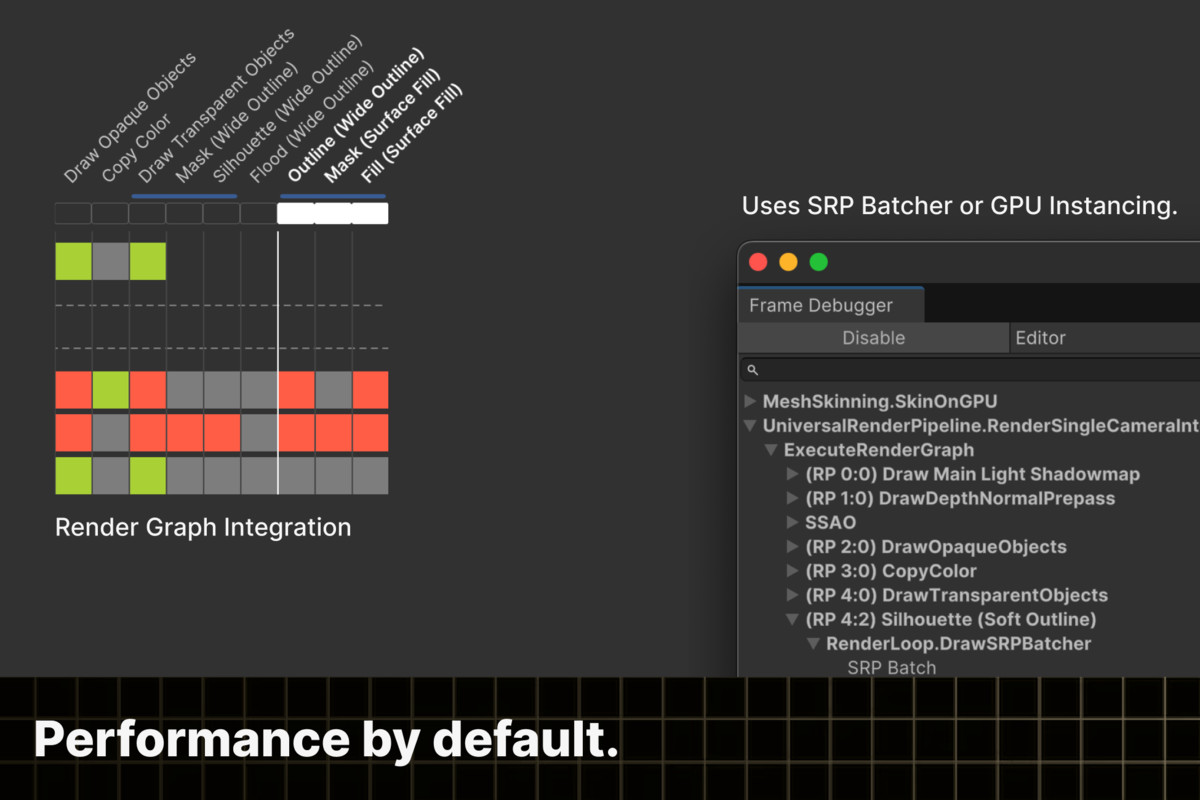Click the red close window button

point(758,262)
